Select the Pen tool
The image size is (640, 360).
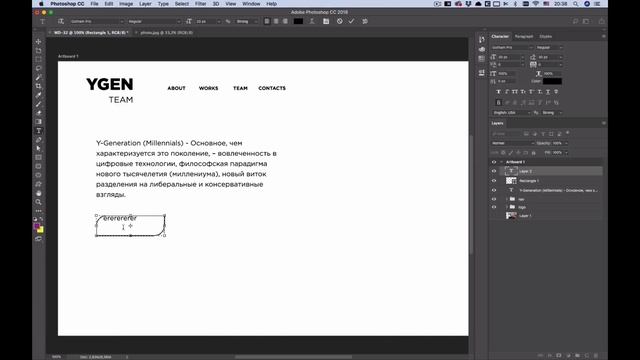[x=38, y=140]
